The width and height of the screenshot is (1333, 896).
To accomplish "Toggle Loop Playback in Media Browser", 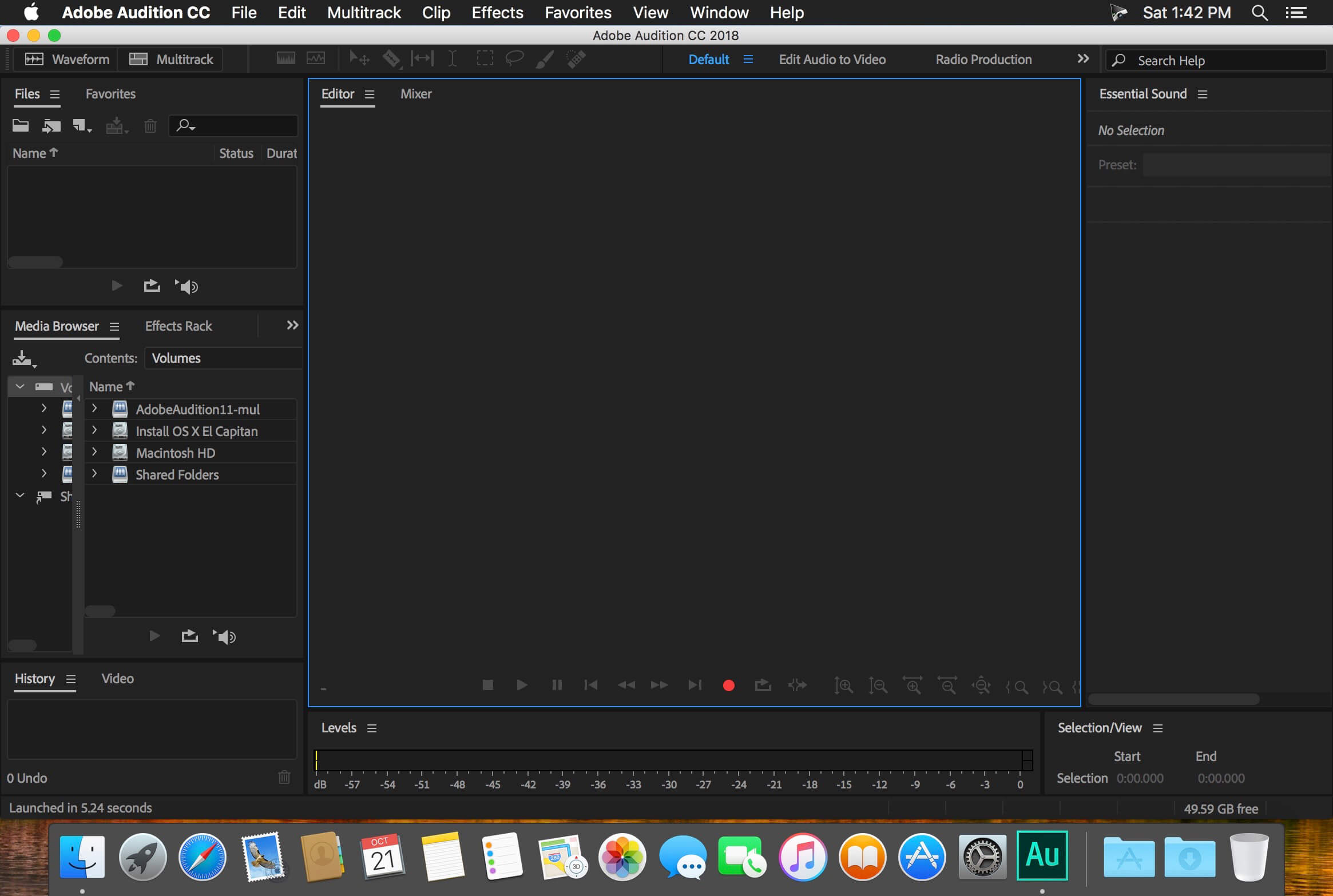I will pos(189,636).
